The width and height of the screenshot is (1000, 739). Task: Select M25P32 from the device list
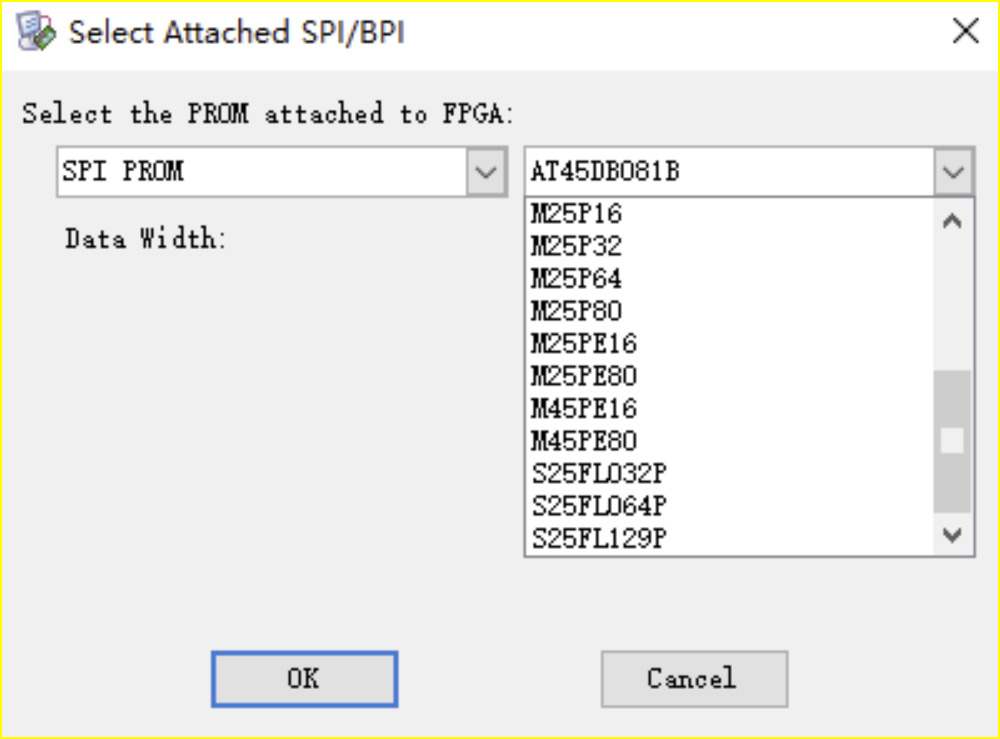coord(576,246)
